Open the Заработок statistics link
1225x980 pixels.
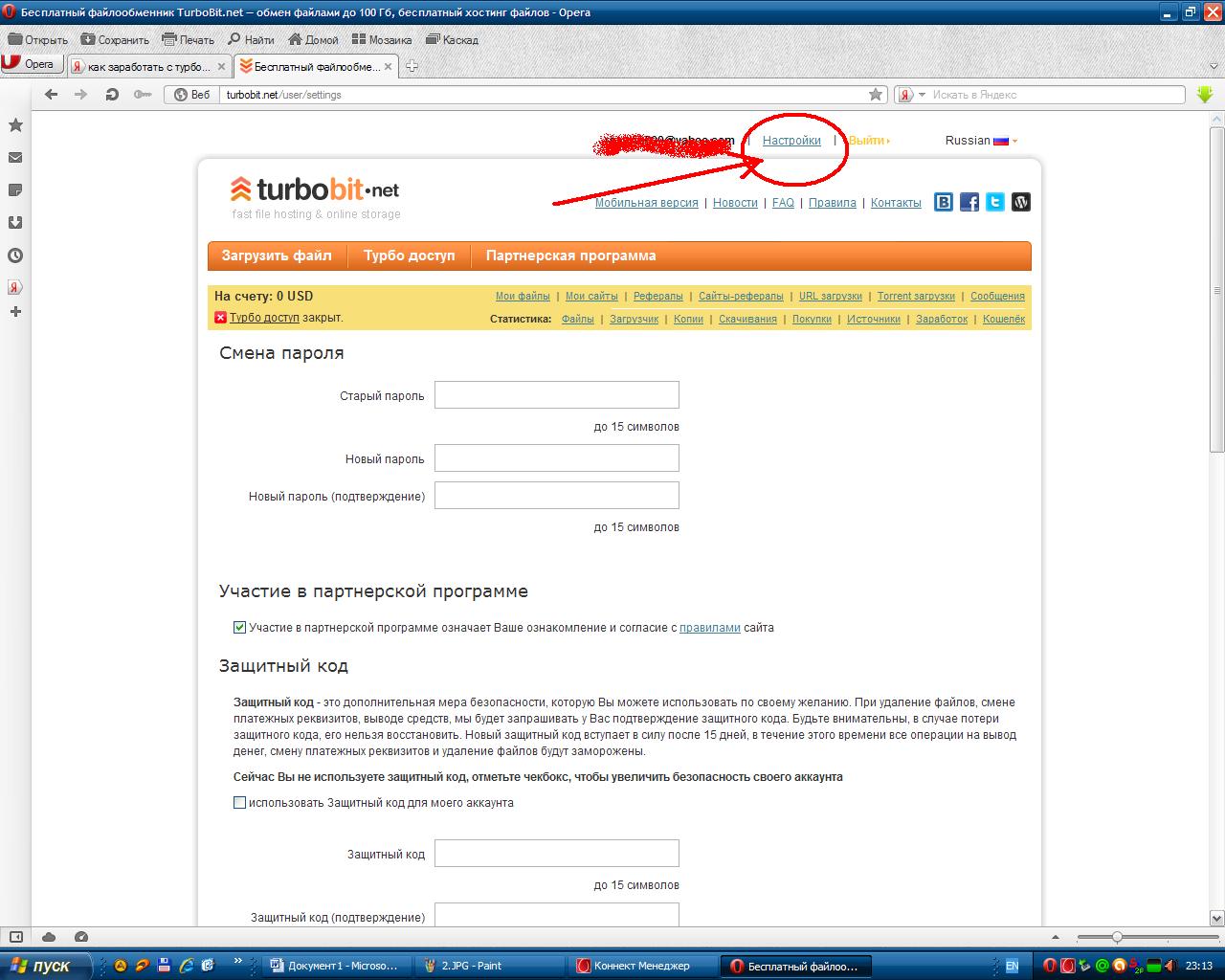pyautogui.click(x=942, y=319)
